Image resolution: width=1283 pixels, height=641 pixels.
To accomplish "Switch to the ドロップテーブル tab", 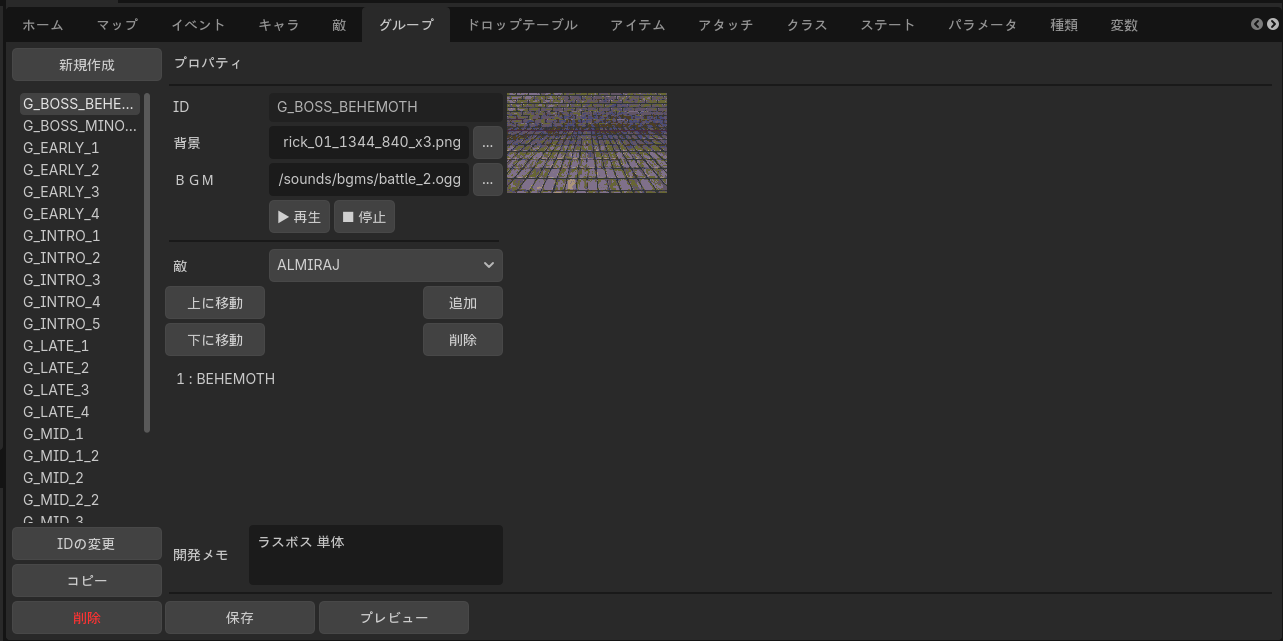I will pos(522,25).
